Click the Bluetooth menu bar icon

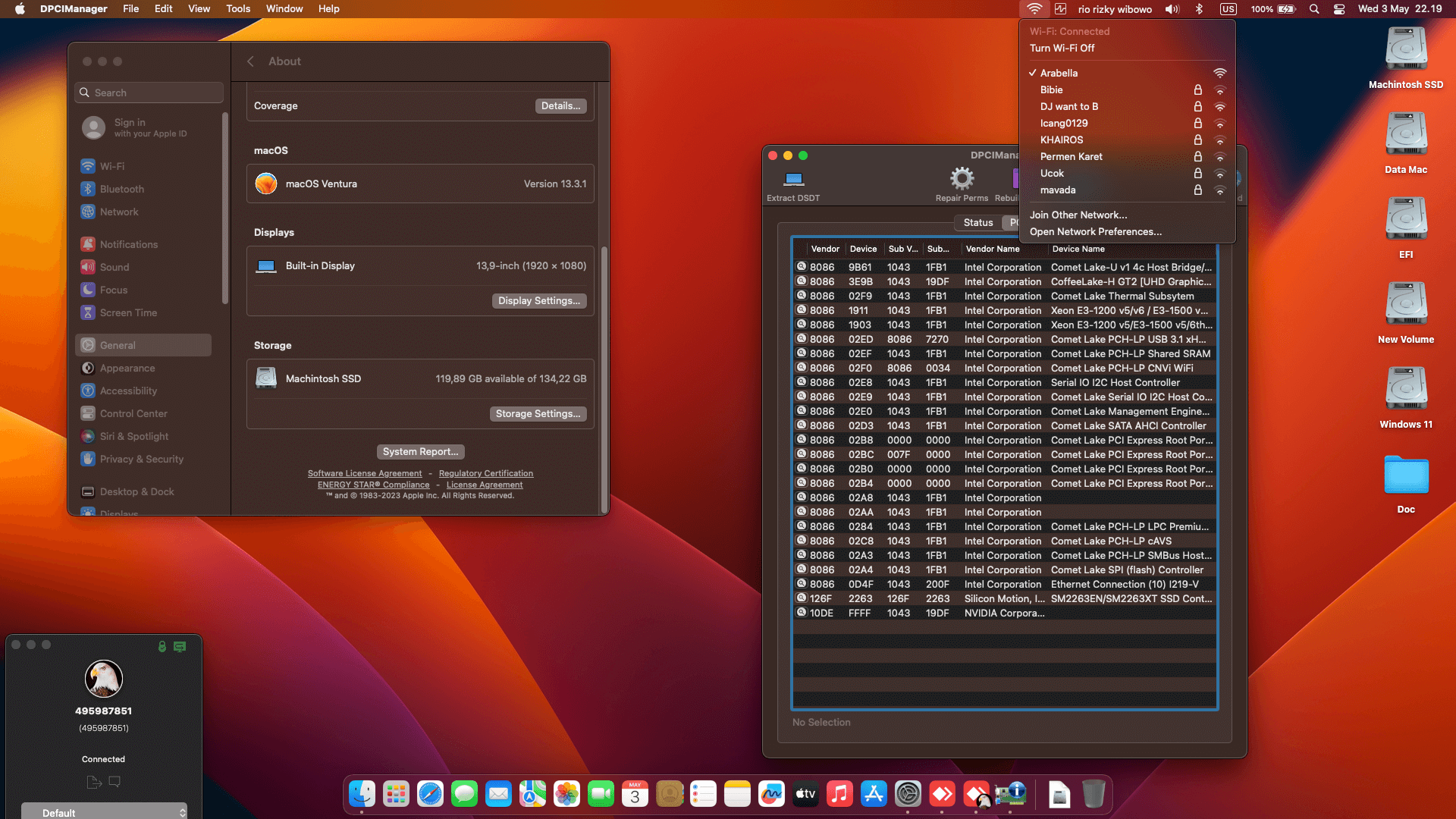[x=1200, y=8]
